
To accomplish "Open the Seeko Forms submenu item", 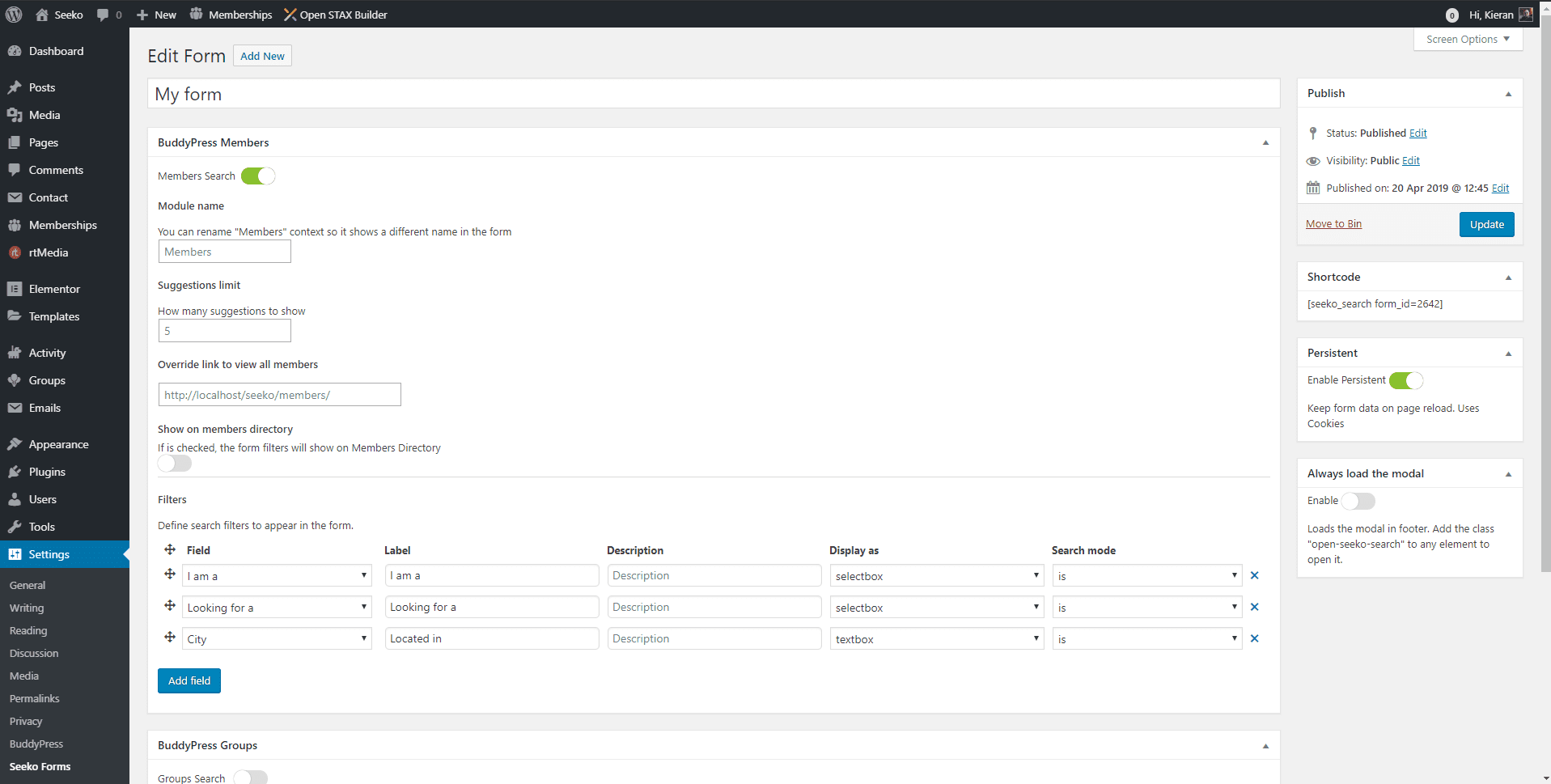I will click(x=40, y=766).
